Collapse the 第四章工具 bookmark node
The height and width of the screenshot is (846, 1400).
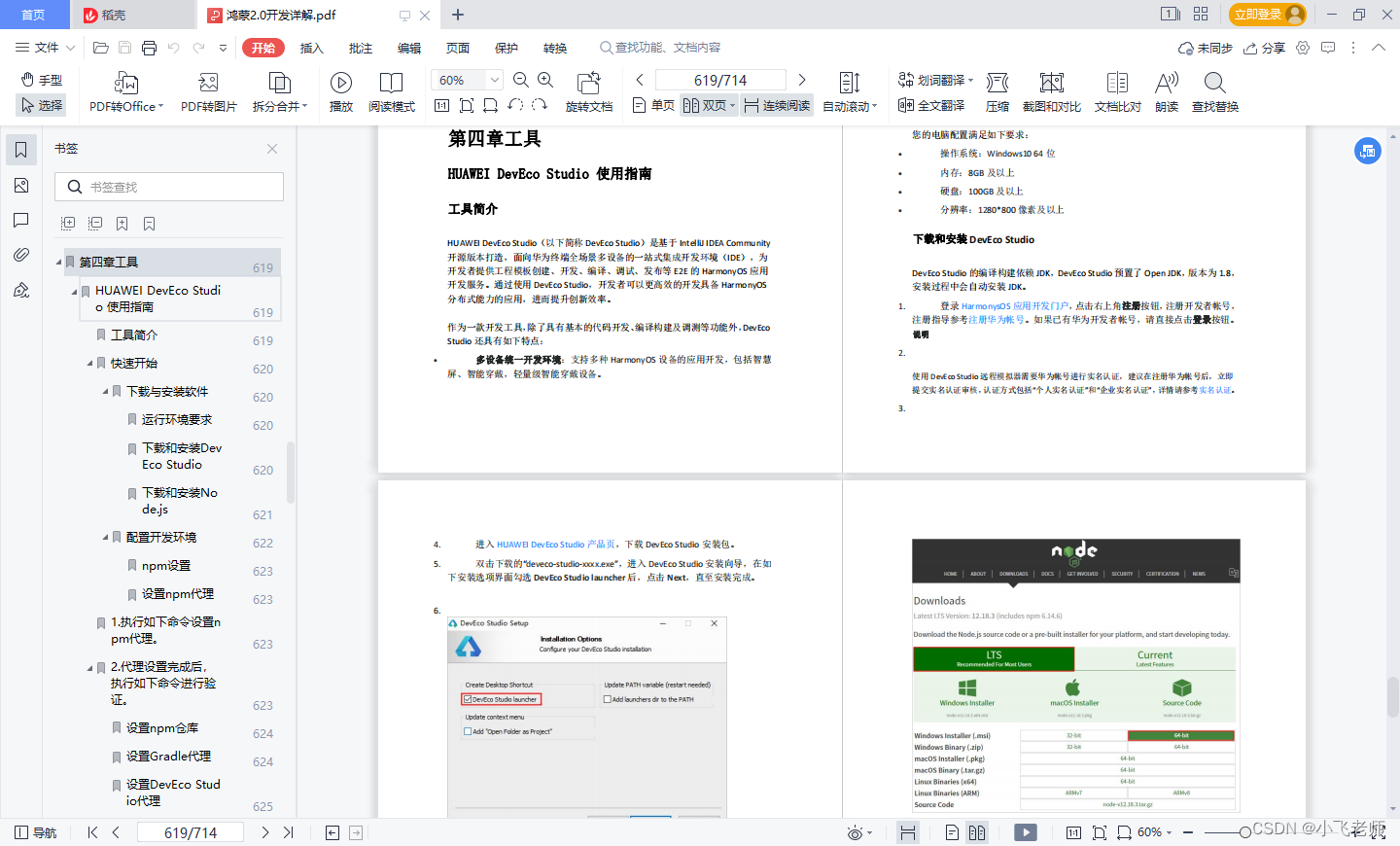tap(58, 262)
